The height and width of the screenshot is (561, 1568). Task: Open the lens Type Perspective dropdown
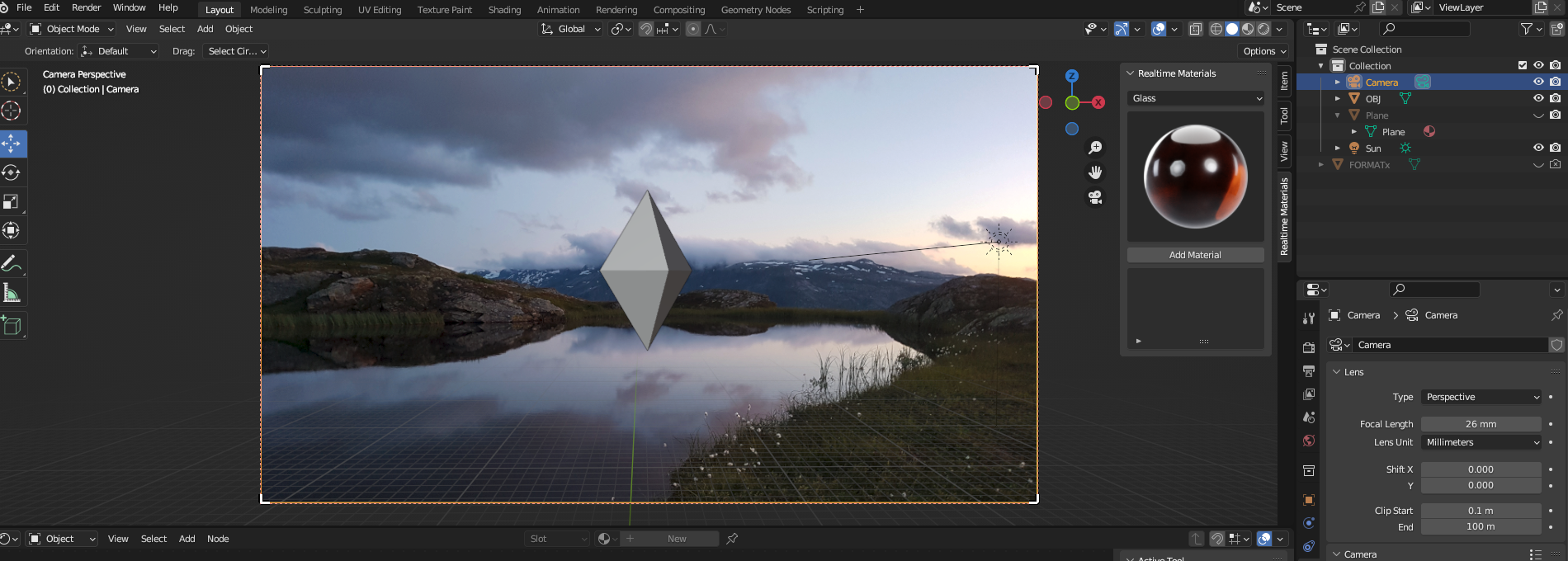(1481, 397)
